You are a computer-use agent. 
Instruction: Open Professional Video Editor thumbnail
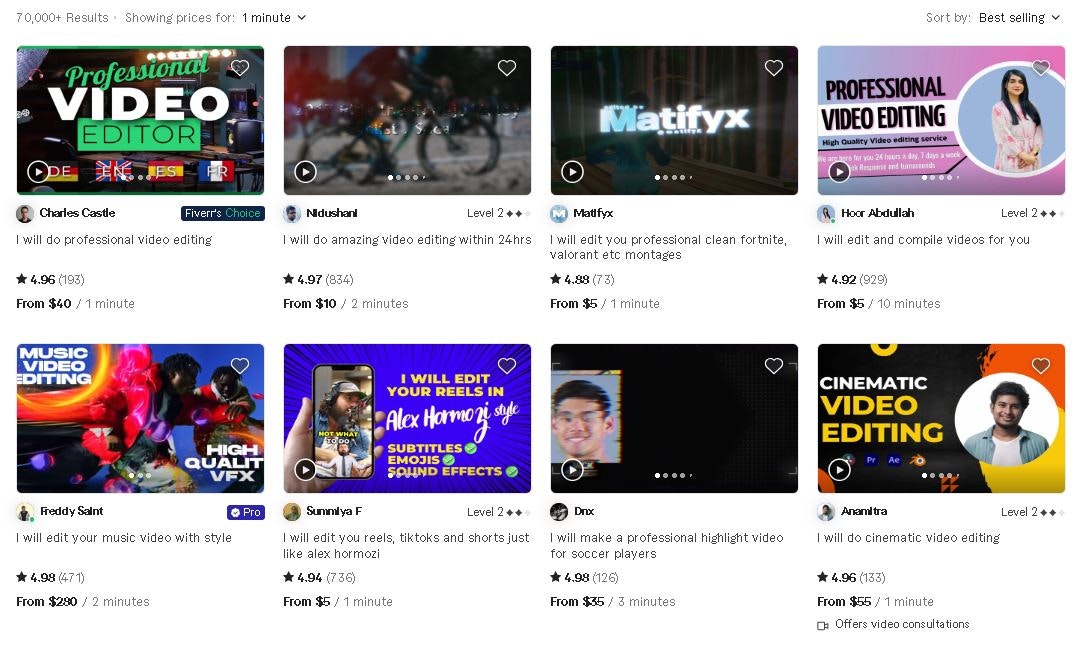pos(140,120)
